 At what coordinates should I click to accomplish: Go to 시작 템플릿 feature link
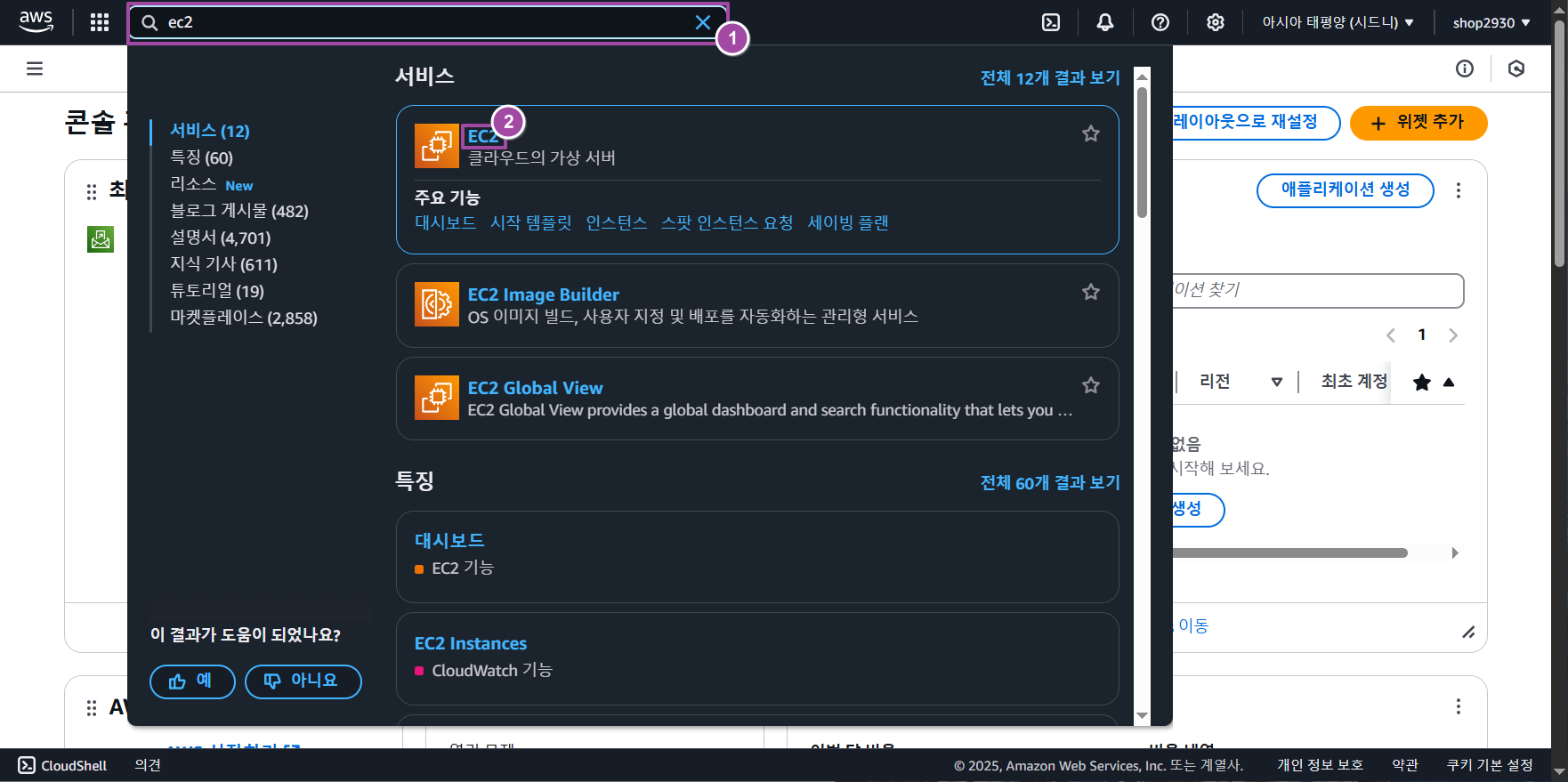[x=531, y=222]
